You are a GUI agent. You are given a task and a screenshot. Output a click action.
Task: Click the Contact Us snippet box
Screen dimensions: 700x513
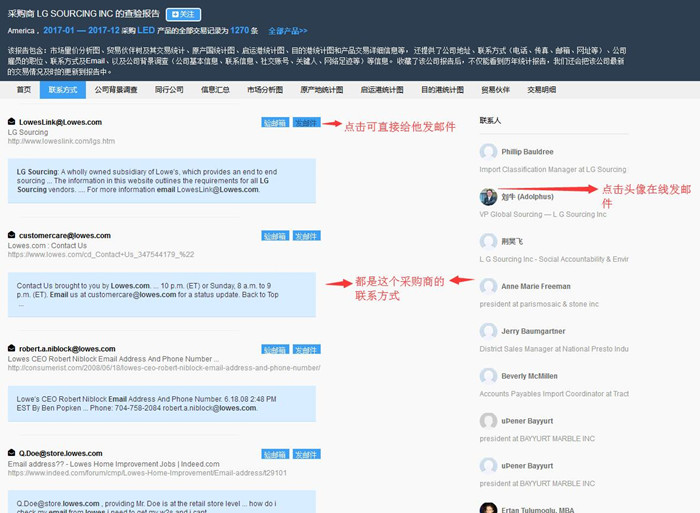tap(162, 295)
